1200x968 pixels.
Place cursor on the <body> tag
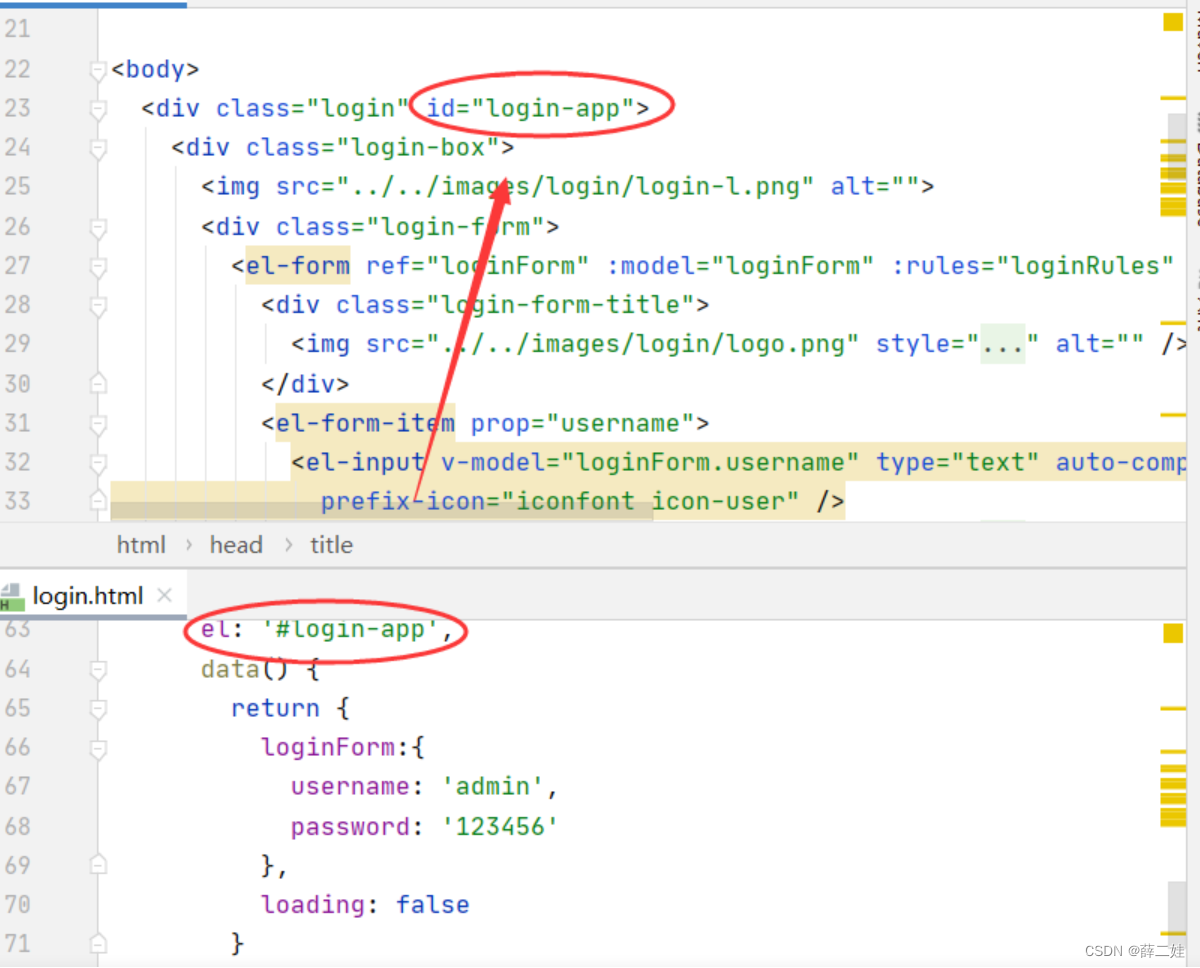tap(155, 70)
